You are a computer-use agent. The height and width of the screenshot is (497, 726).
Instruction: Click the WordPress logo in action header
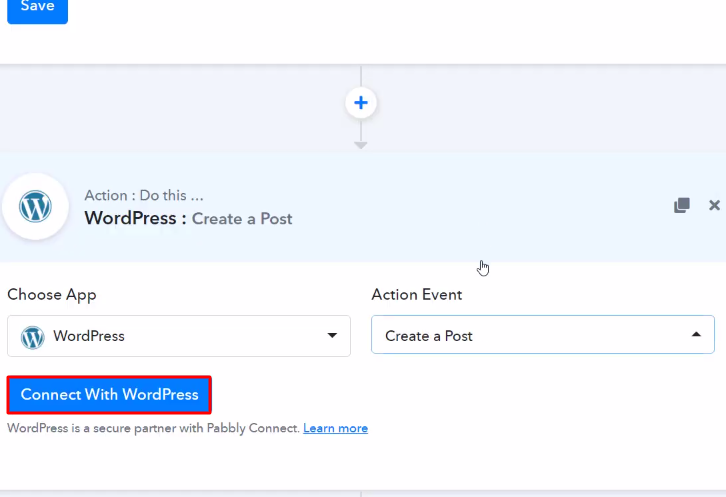click(x=35, y=206)
